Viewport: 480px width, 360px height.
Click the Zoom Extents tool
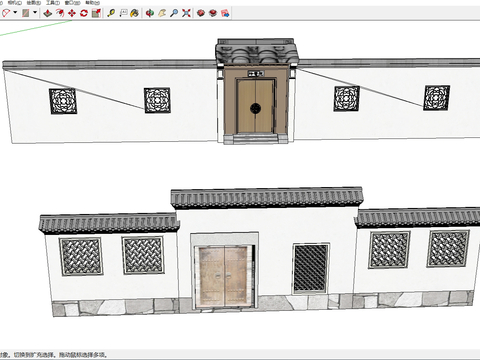tap(186, 13)
